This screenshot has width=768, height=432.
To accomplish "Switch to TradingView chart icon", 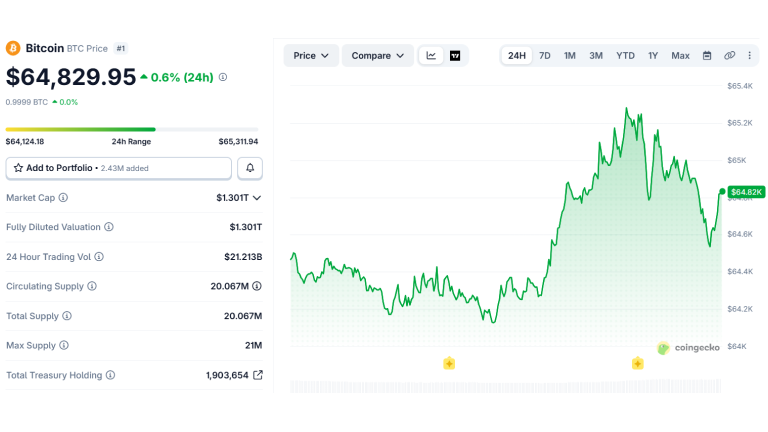I will (x=455, y=55).
